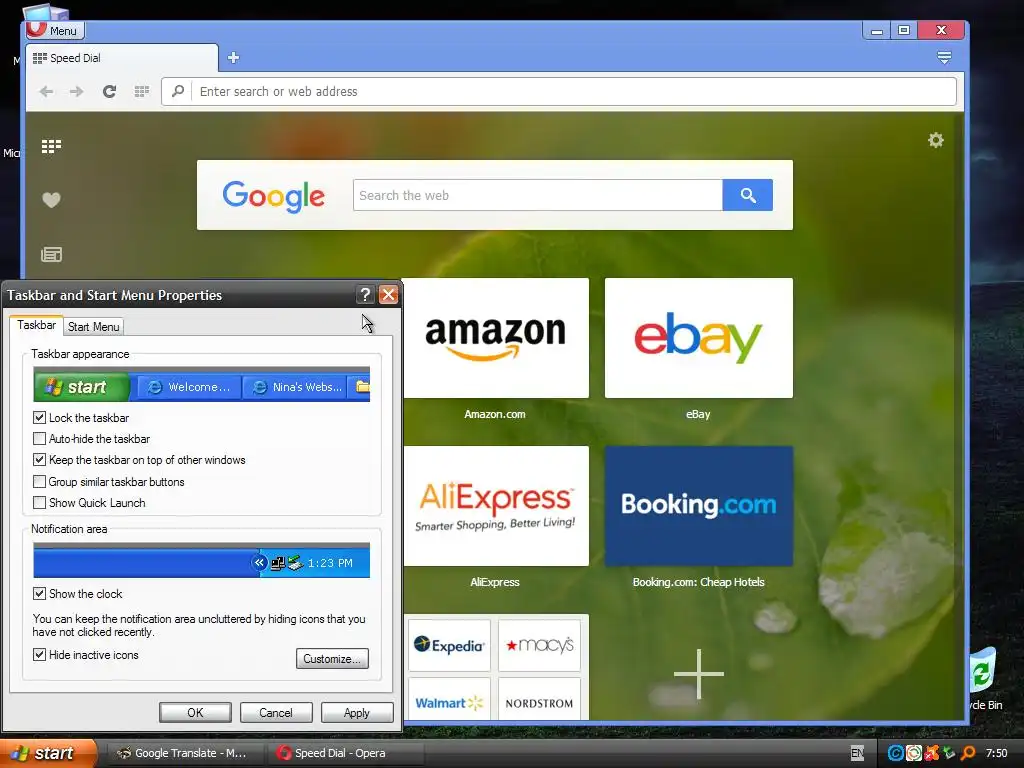Image resolution: width=1024 pixels, height=768 pixels.
Task: Minimize the Opera window
Action: tap(876, 30)
